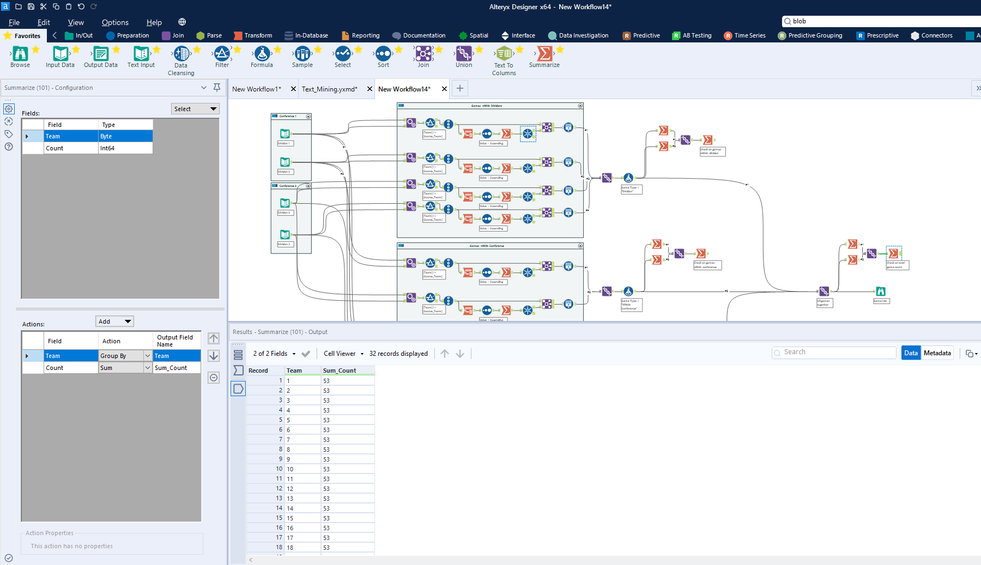Open the Help menu
The image size is (981, 565).
pos(154,22)
